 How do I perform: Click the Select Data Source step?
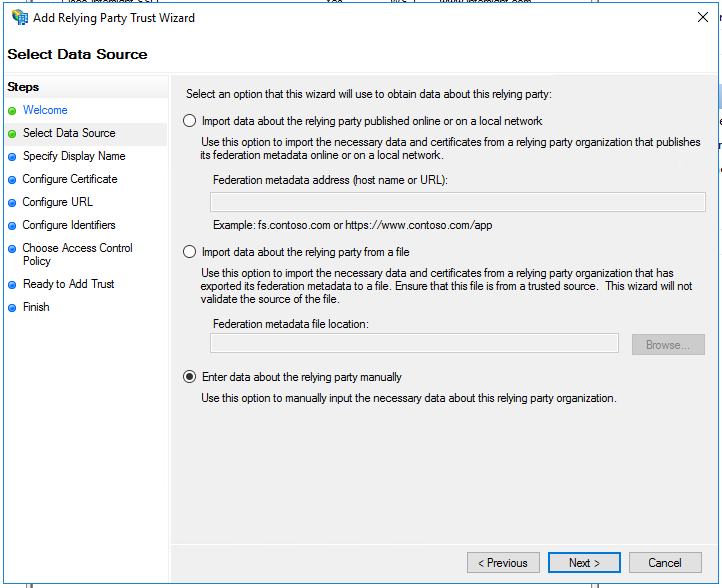click(x=69, y=133)
